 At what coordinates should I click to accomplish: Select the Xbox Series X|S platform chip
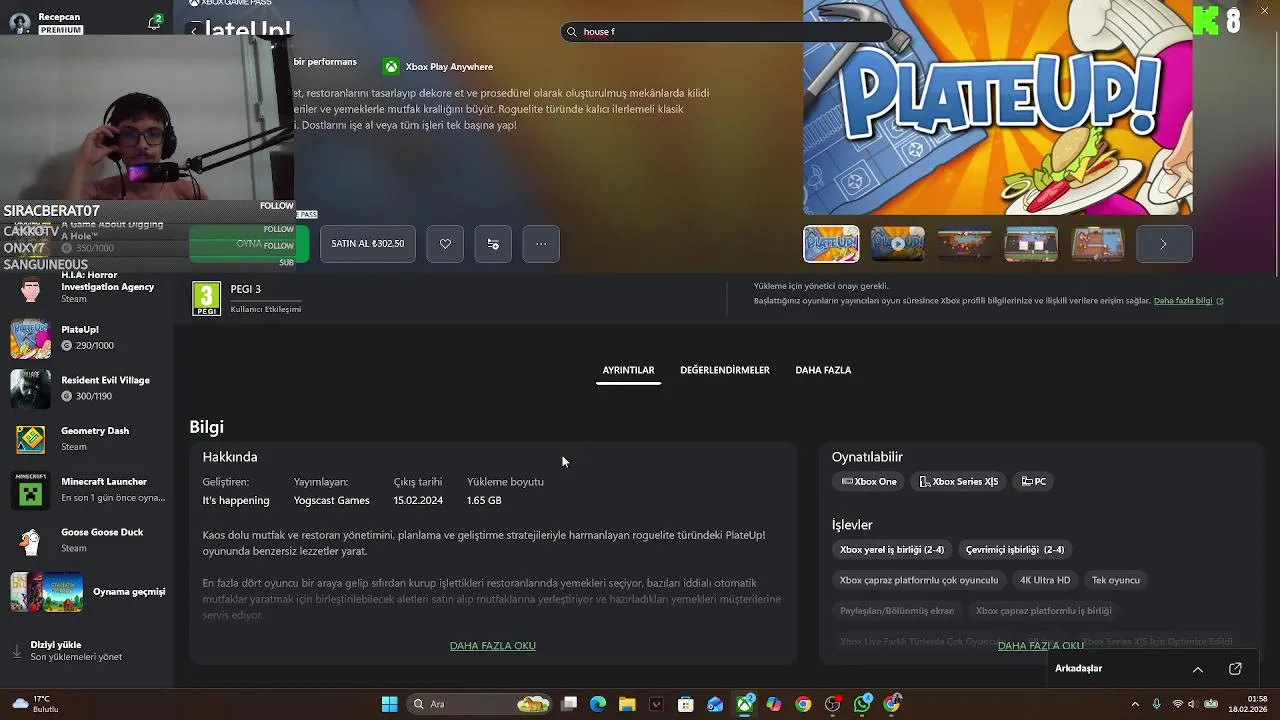tap(958, 482)
